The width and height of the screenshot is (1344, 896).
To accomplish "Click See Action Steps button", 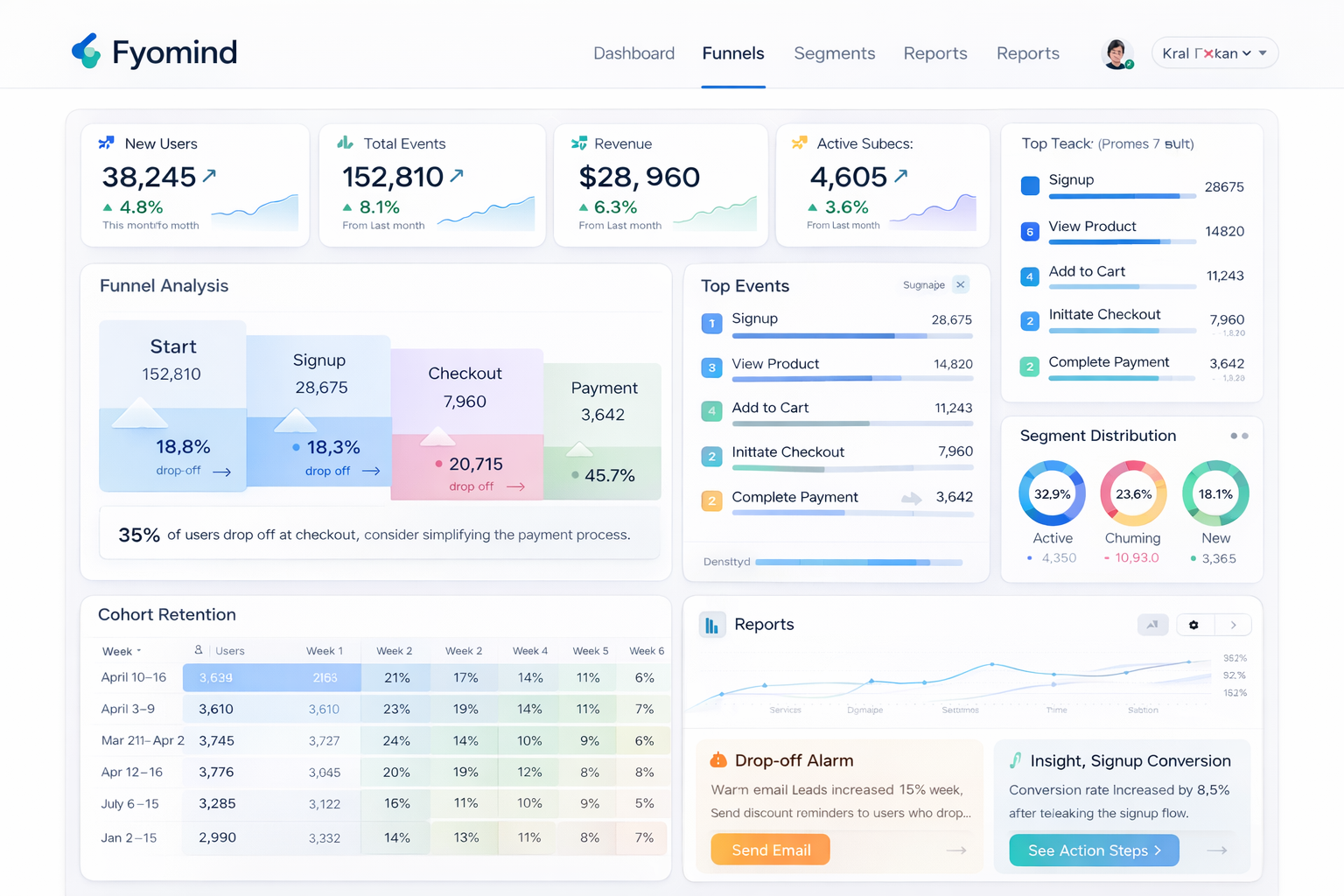I will 1093,850.
